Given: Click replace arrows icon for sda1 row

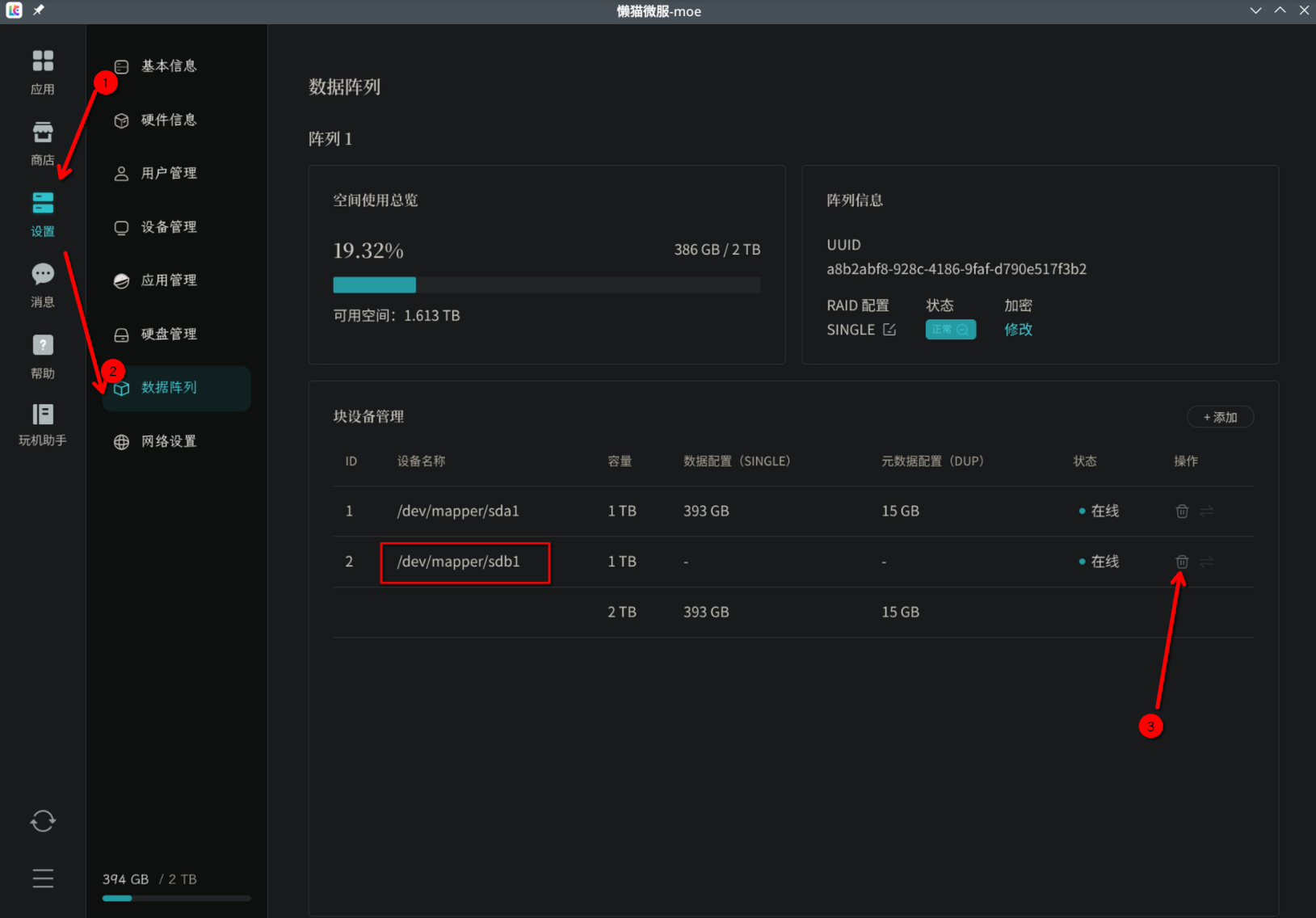Looking at the screenshot, I should (x=1207, y=511).
